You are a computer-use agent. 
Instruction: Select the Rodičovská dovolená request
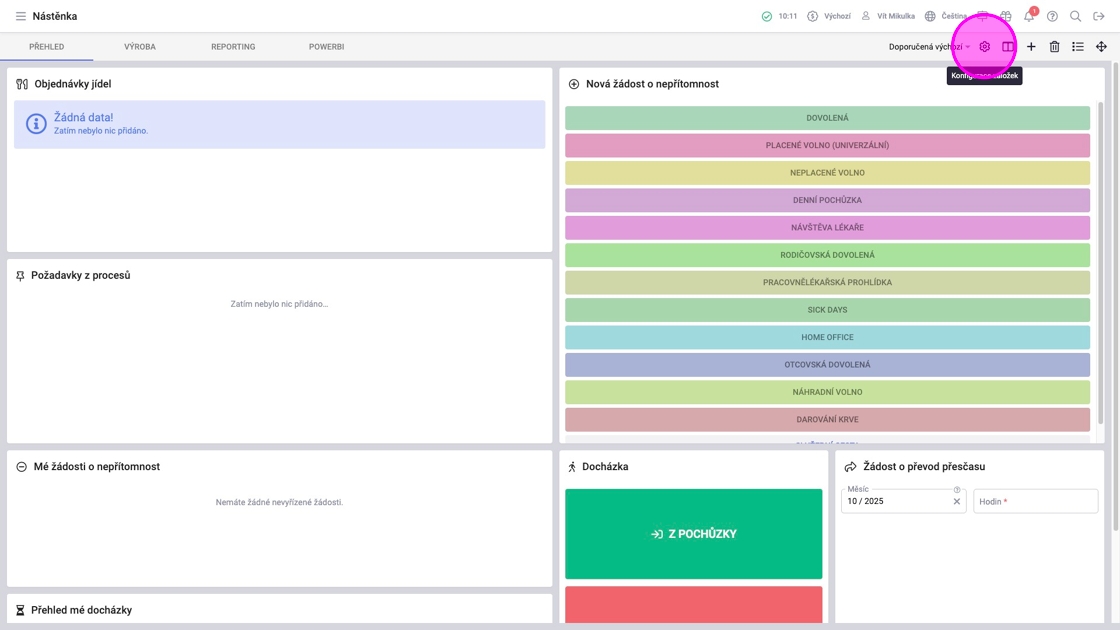point(827,255)
